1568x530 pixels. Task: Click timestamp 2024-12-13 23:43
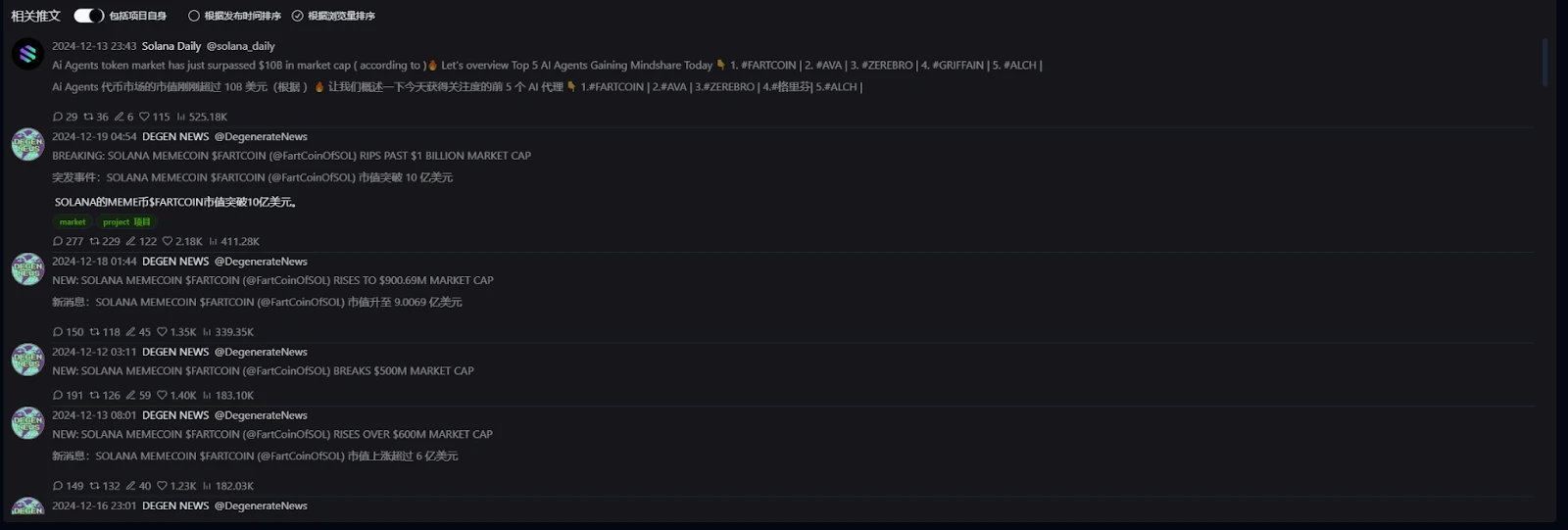click(x=94, y=46)
